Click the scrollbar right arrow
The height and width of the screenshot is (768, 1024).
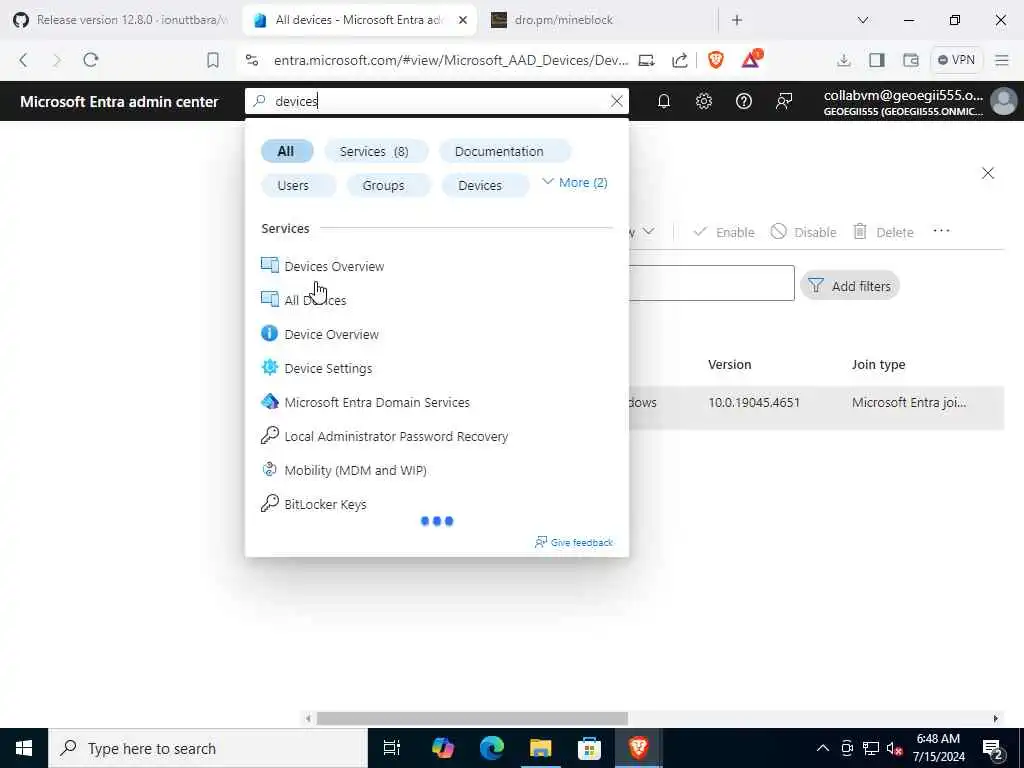click(x=995, y=718)
